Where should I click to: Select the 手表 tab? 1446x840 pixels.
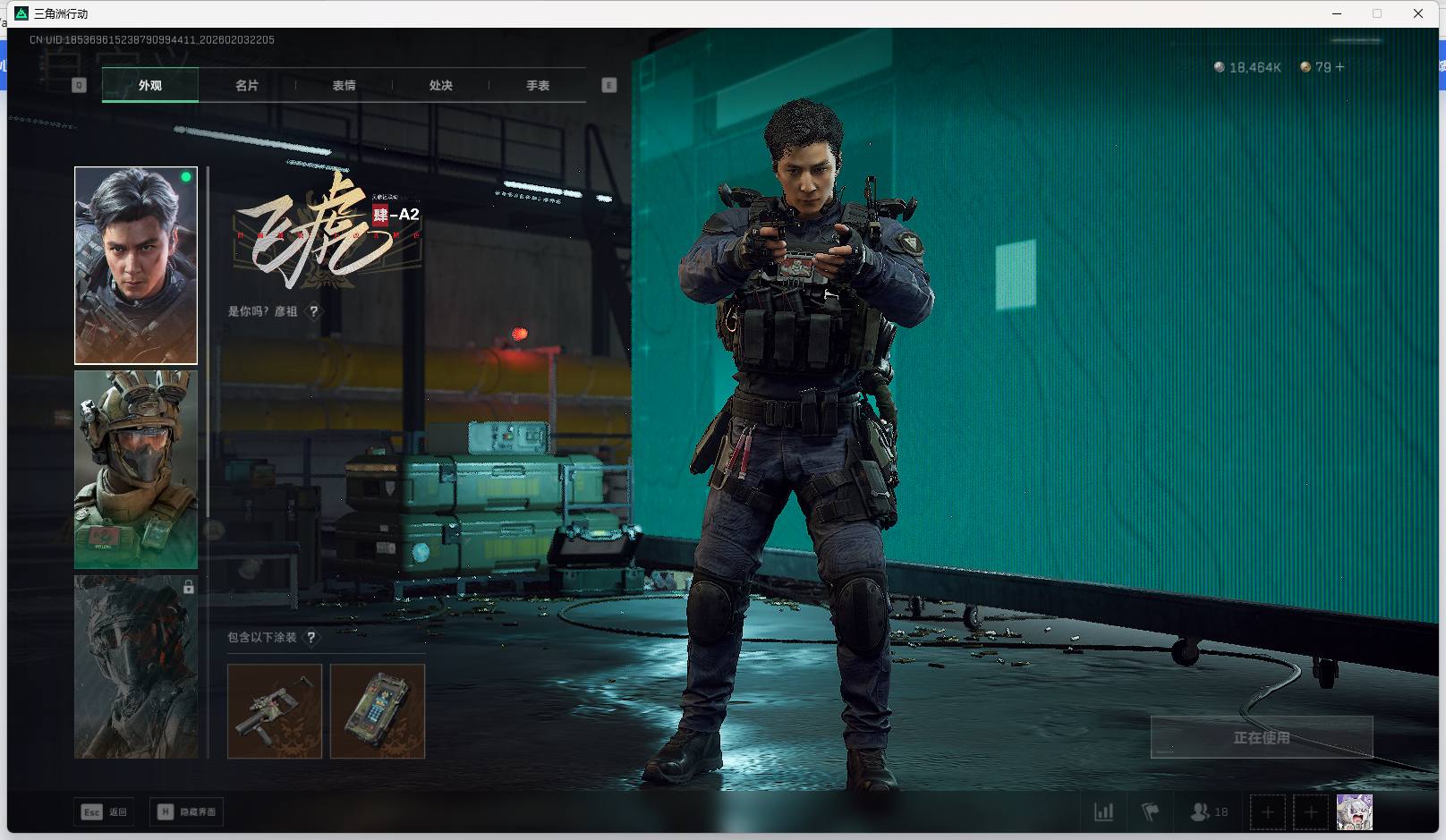(x=537, y=85)
